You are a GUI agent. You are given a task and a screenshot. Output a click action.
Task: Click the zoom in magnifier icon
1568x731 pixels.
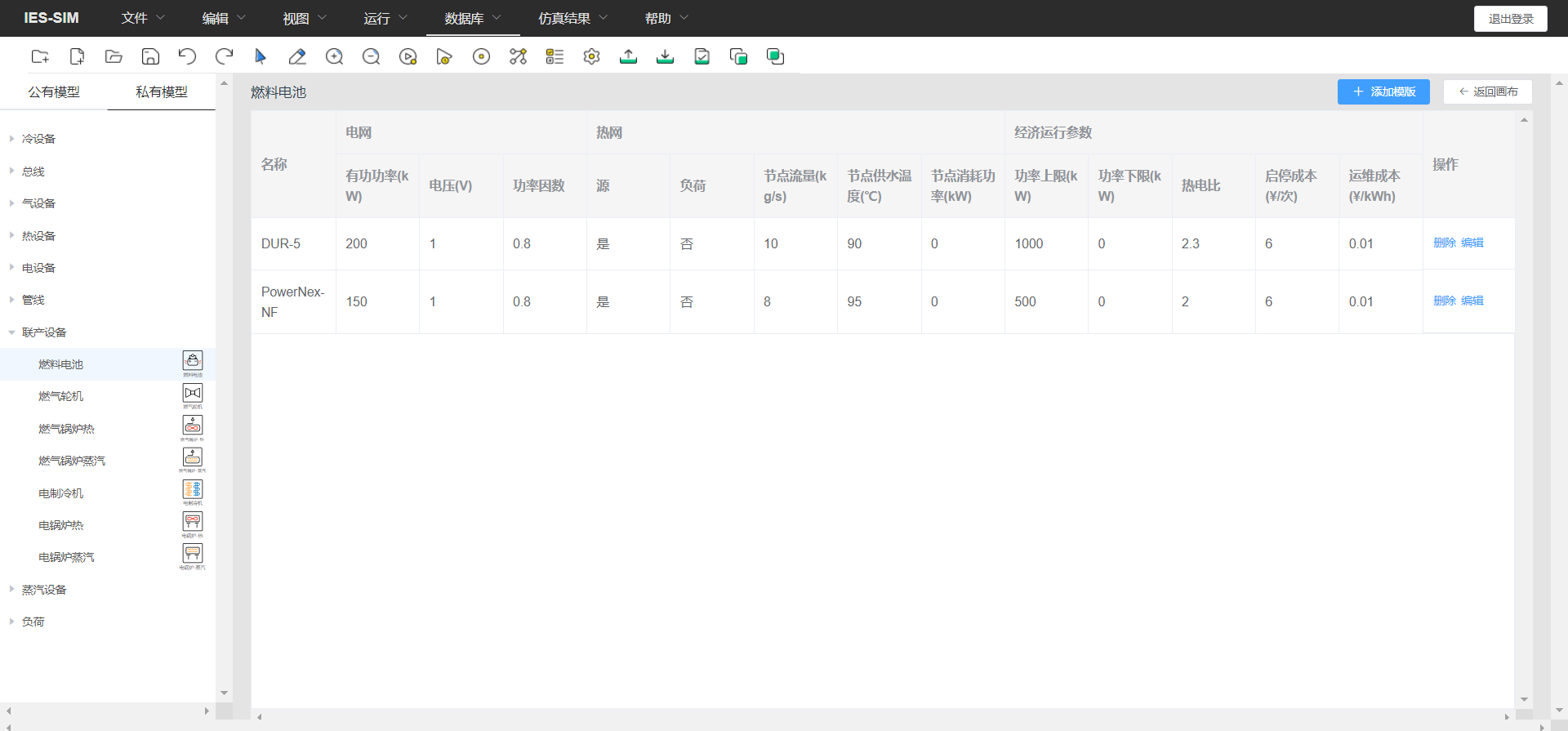pos(334,56)
